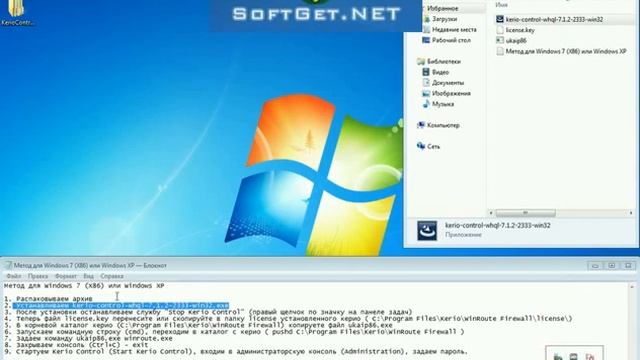Image resolution: width=640 pixels, height=360 pixels.
Task: Click the Загрузки folder icon in sidebar
Action: (426, 19)
